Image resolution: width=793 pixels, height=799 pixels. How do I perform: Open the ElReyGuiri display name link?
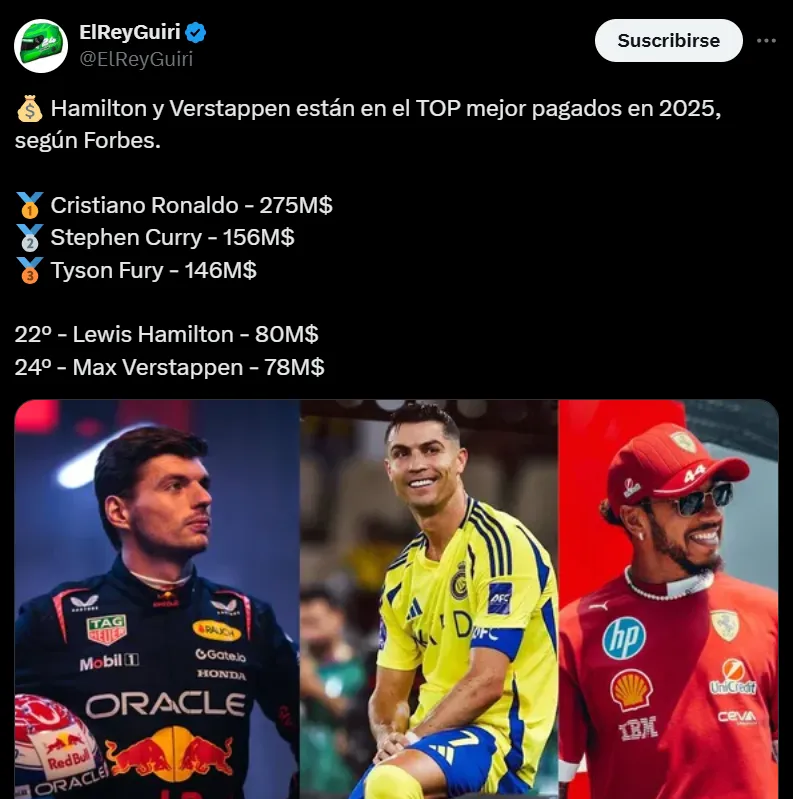click(x=129, y=33)
